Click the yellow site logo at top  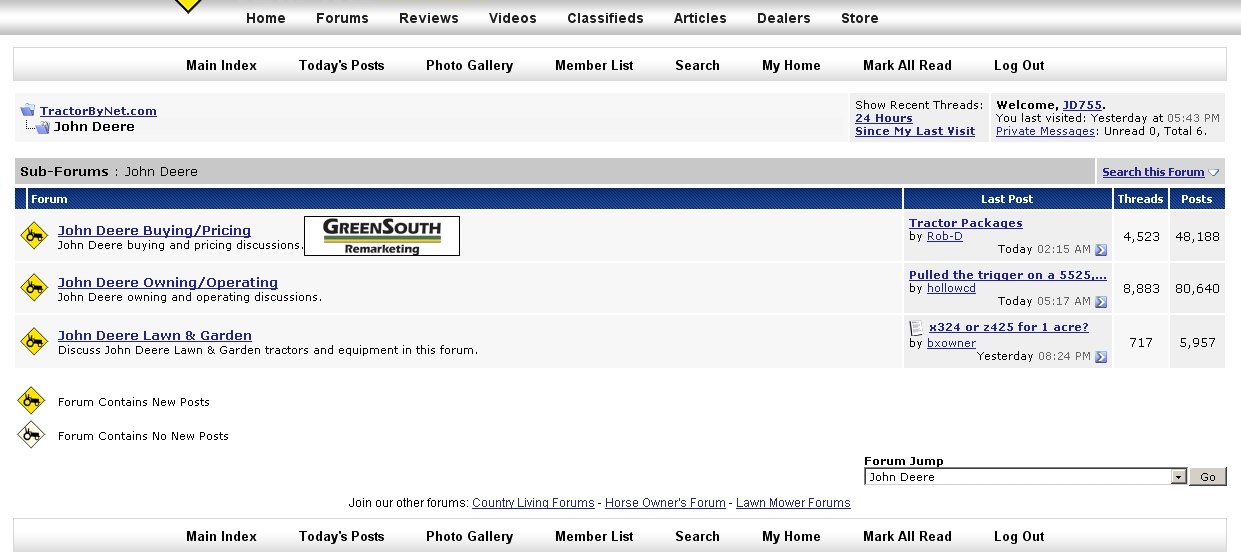[188, 6]
